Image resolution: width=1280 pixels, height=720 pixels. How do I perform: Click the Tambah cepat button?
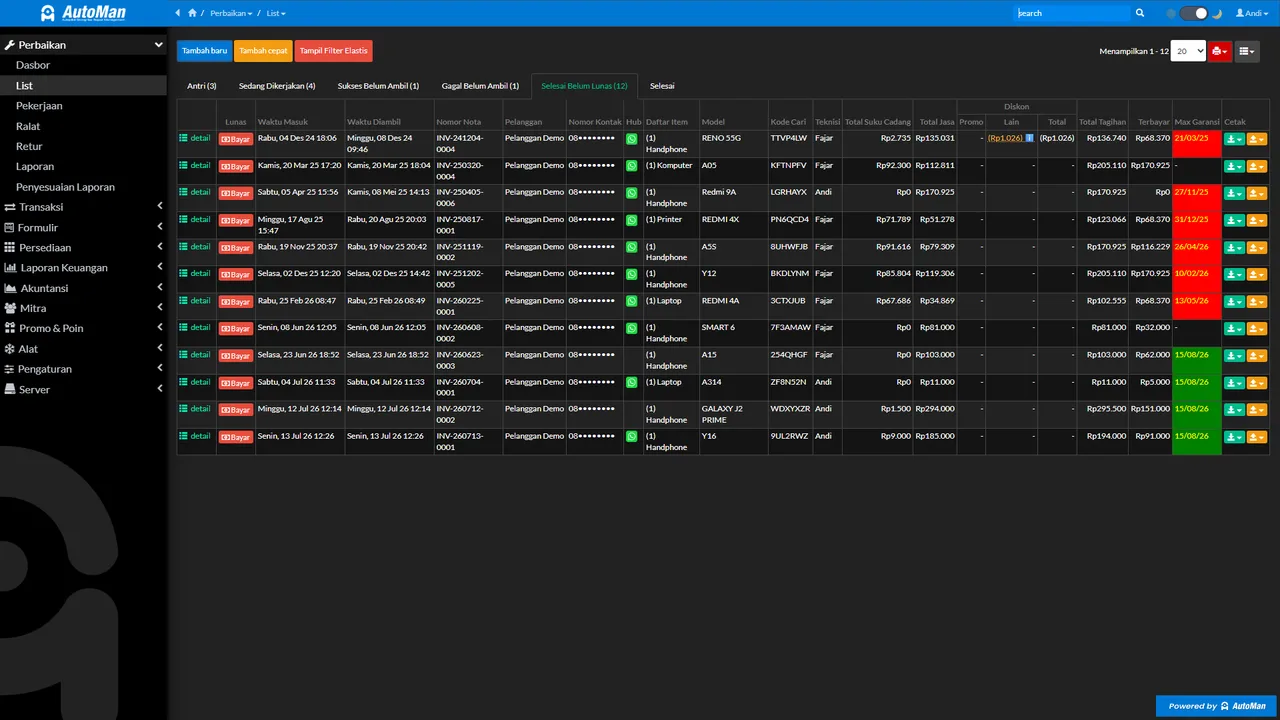[x=263, y=51]
